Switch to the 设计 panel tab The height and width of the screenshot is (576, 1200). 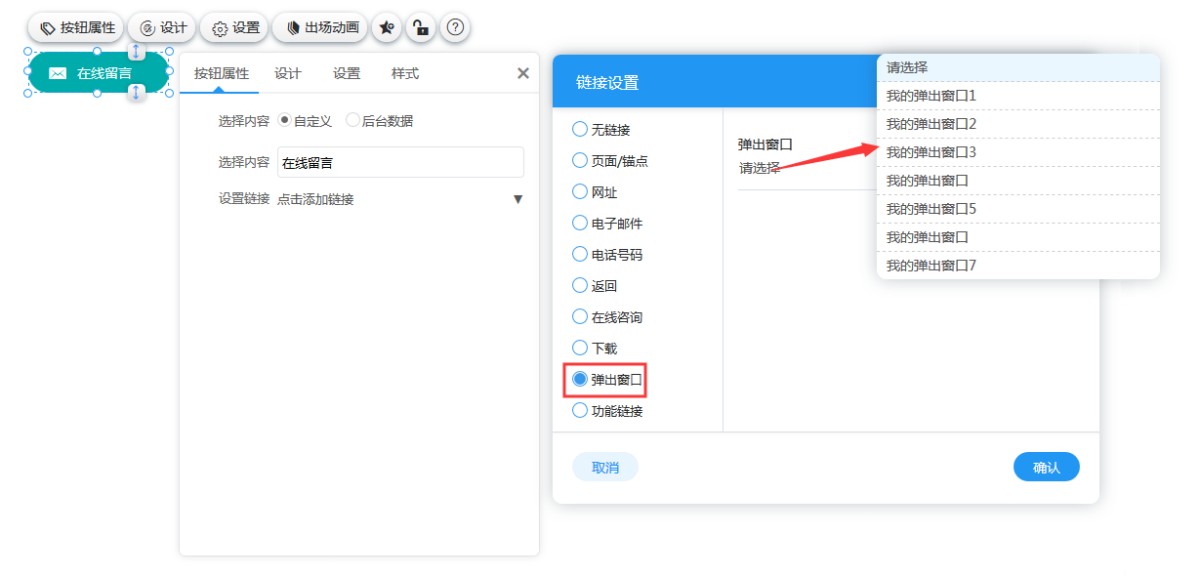coord(288,73)
